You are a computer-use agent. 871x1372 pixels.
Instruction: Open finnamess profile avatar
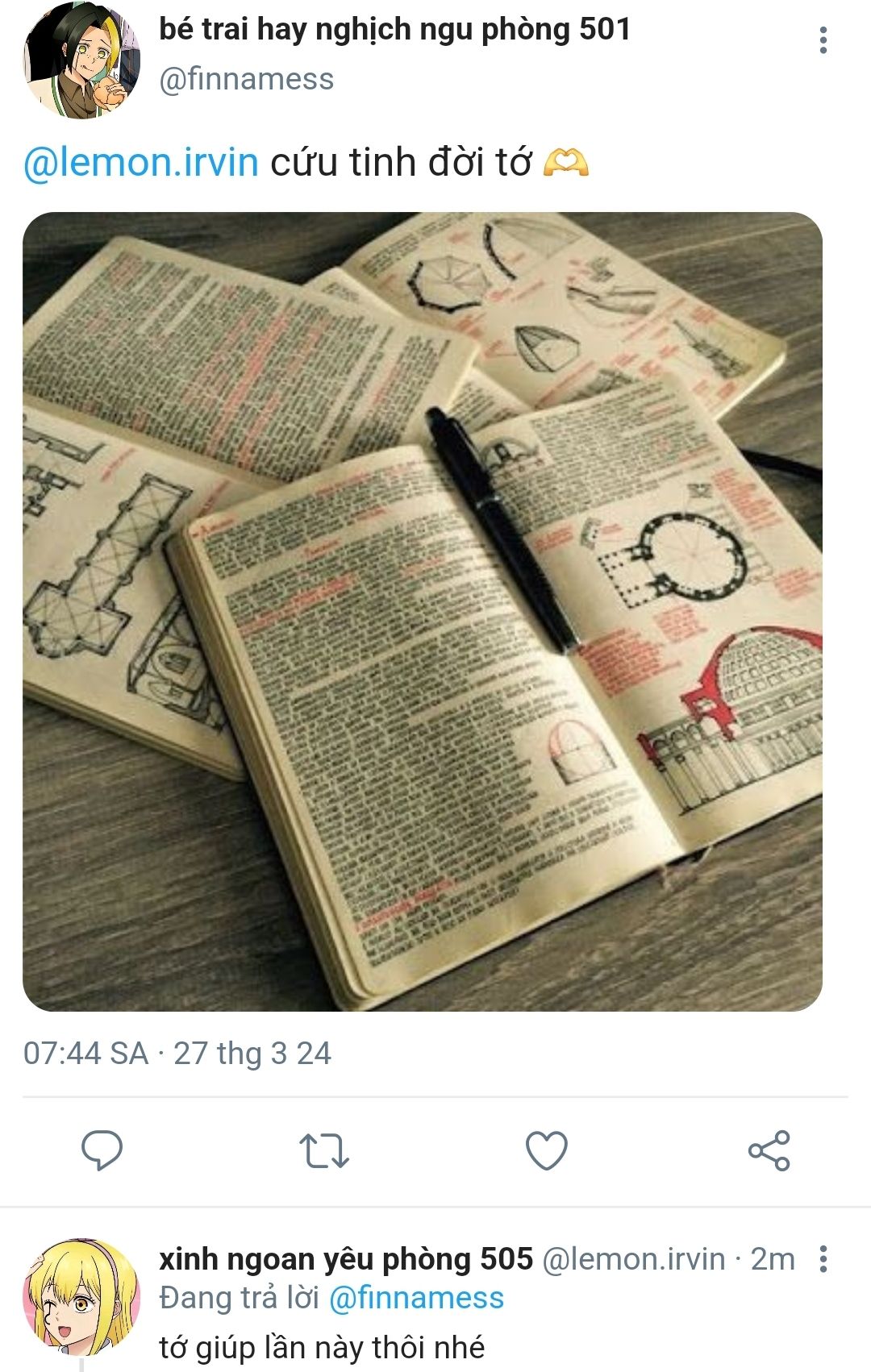(81, 60)
